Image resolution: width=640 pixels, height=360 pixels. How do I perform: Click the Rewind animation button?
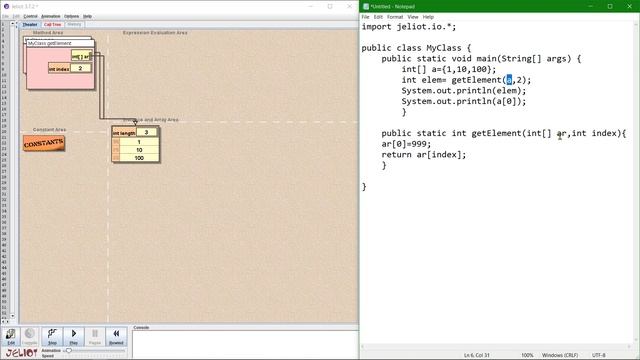pyautogui.click(x=116, y=337)
